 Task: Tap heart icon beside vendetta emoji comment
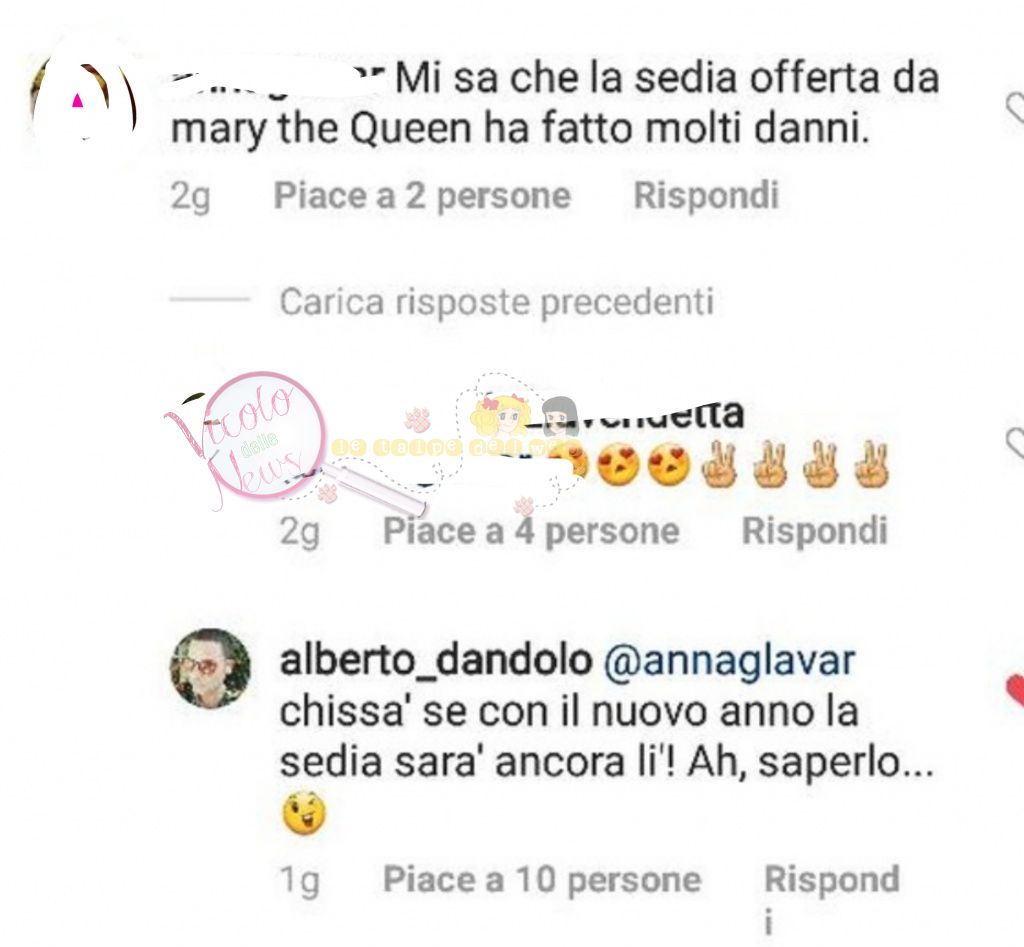point(1016,443)
